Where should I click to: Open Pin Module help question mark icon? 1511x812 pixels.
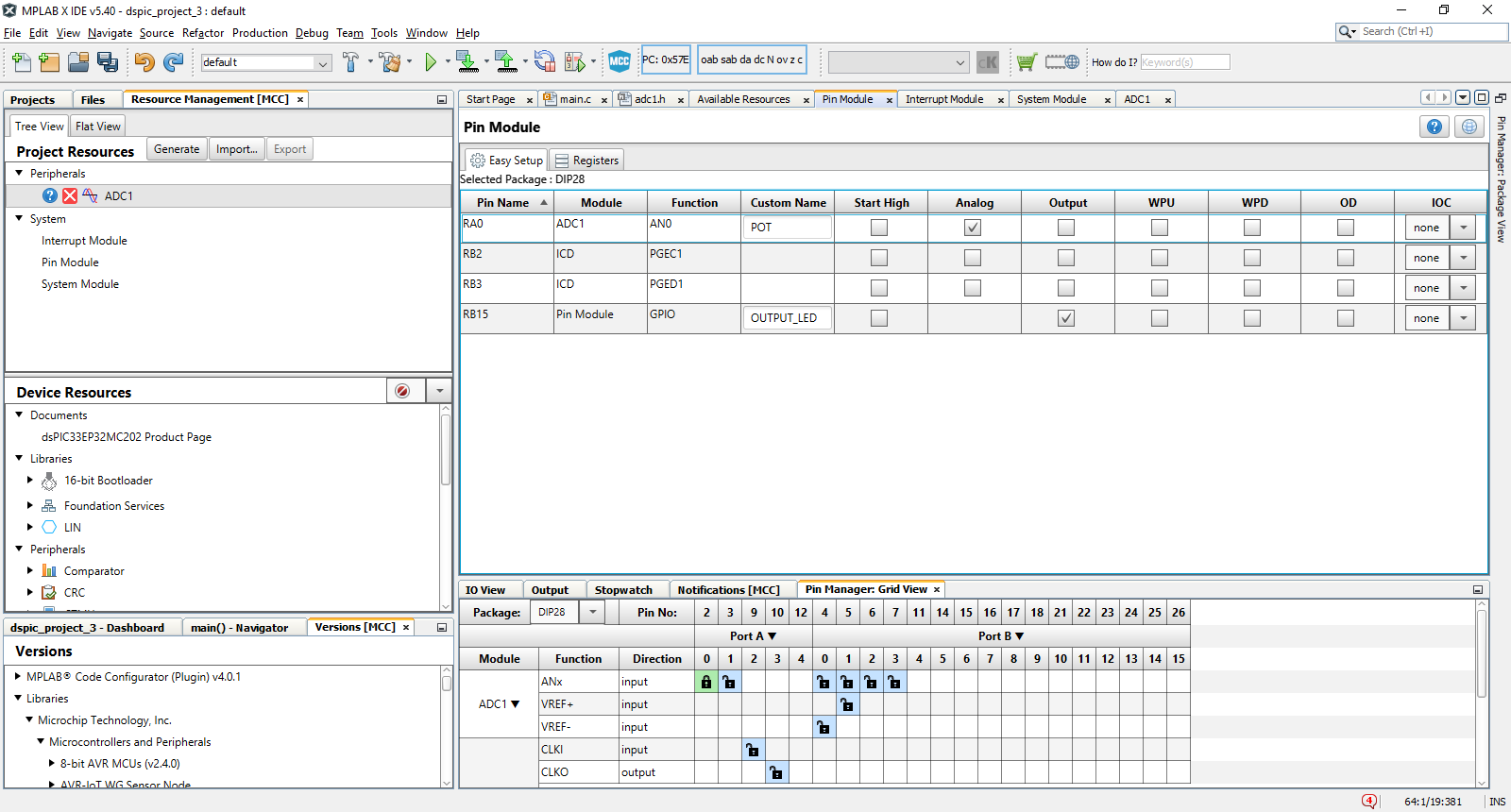tap(1435, 127)
